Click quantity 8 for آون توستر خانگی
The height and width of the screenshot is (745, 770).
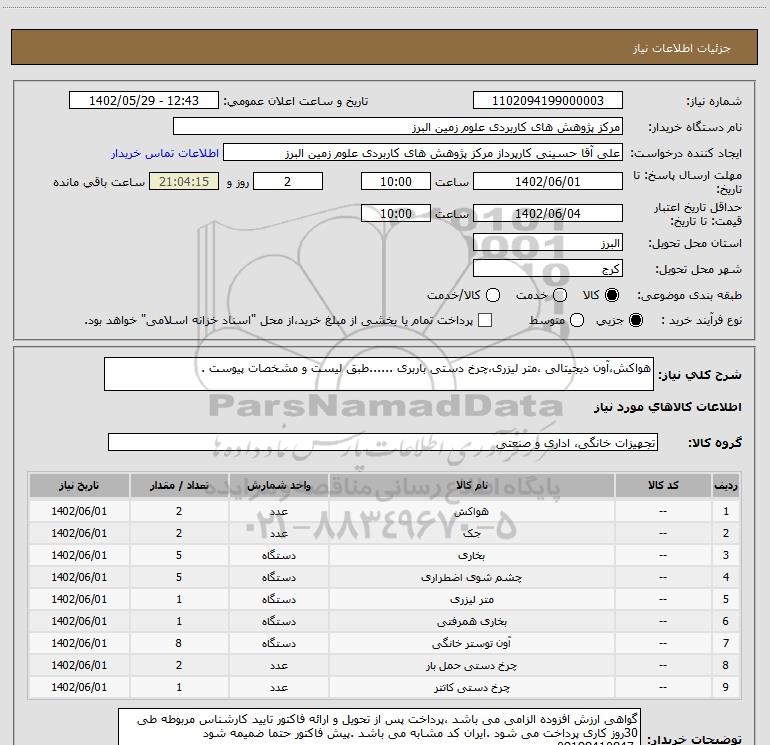tap(179, 643)
